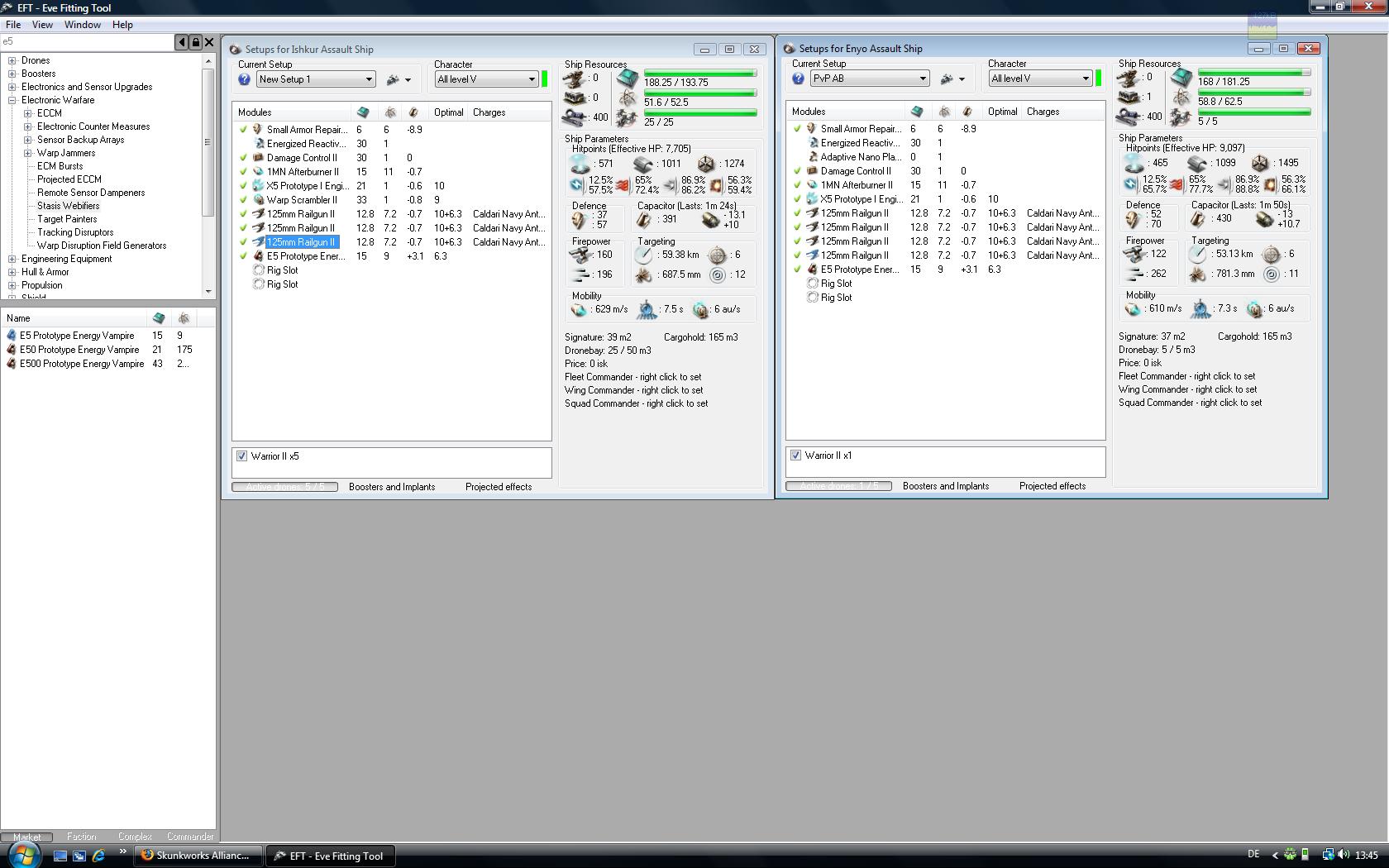Click the Firepower turret icon showing 160
Image resolution: width=1389 pixels, height=868 pixels.
point(580,255)
